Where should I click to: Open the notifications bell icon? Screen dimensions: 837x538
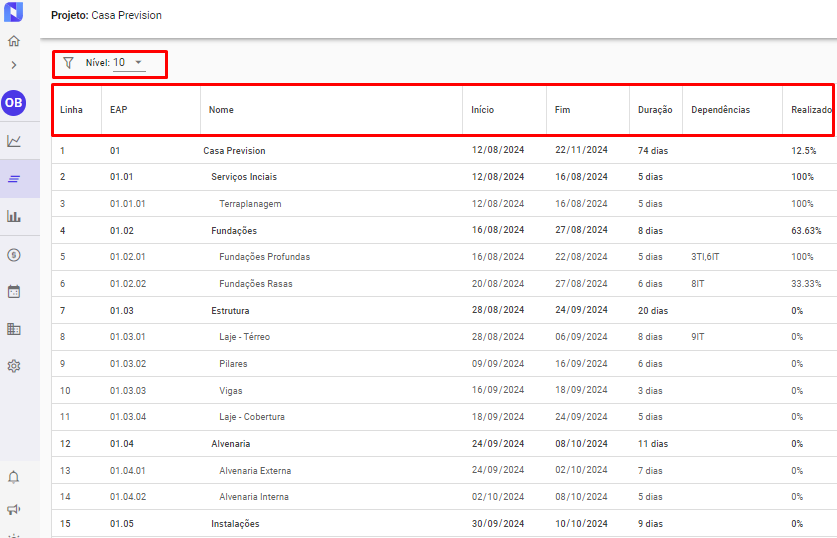point(14,477)
